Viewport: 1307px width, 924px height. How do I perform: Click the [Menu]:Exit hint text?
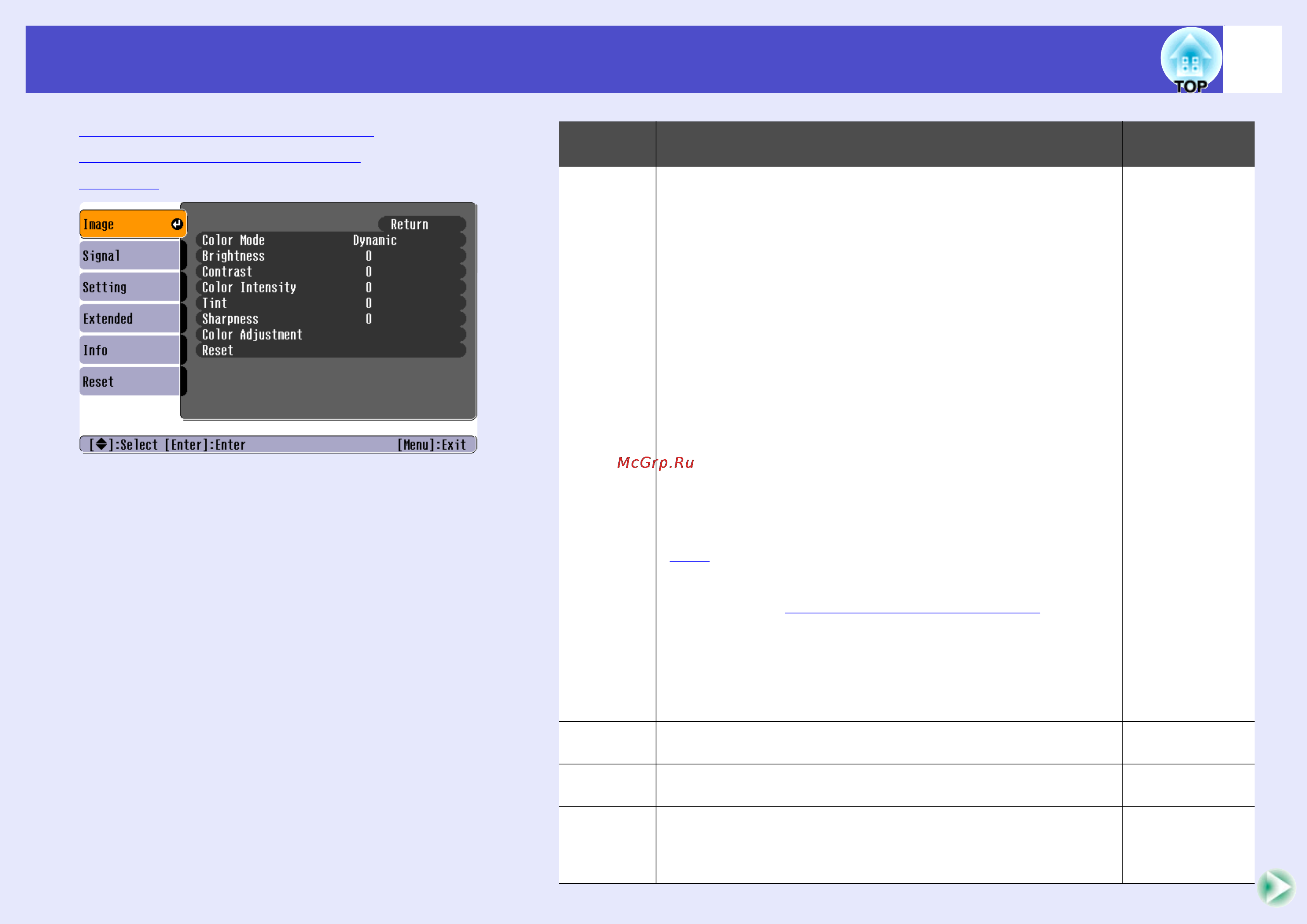coord(432,445)
